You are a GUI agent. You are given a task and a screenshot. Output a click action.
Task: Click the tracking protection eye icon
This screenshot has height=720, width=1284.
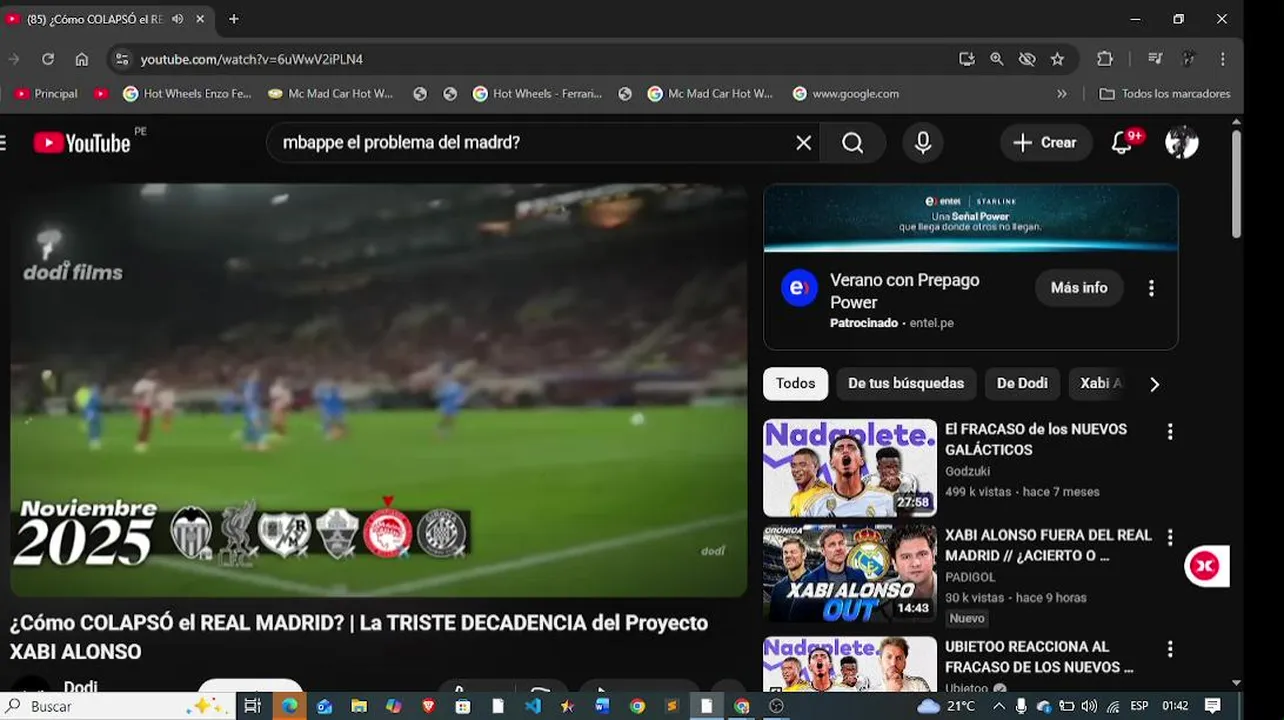1027,59
